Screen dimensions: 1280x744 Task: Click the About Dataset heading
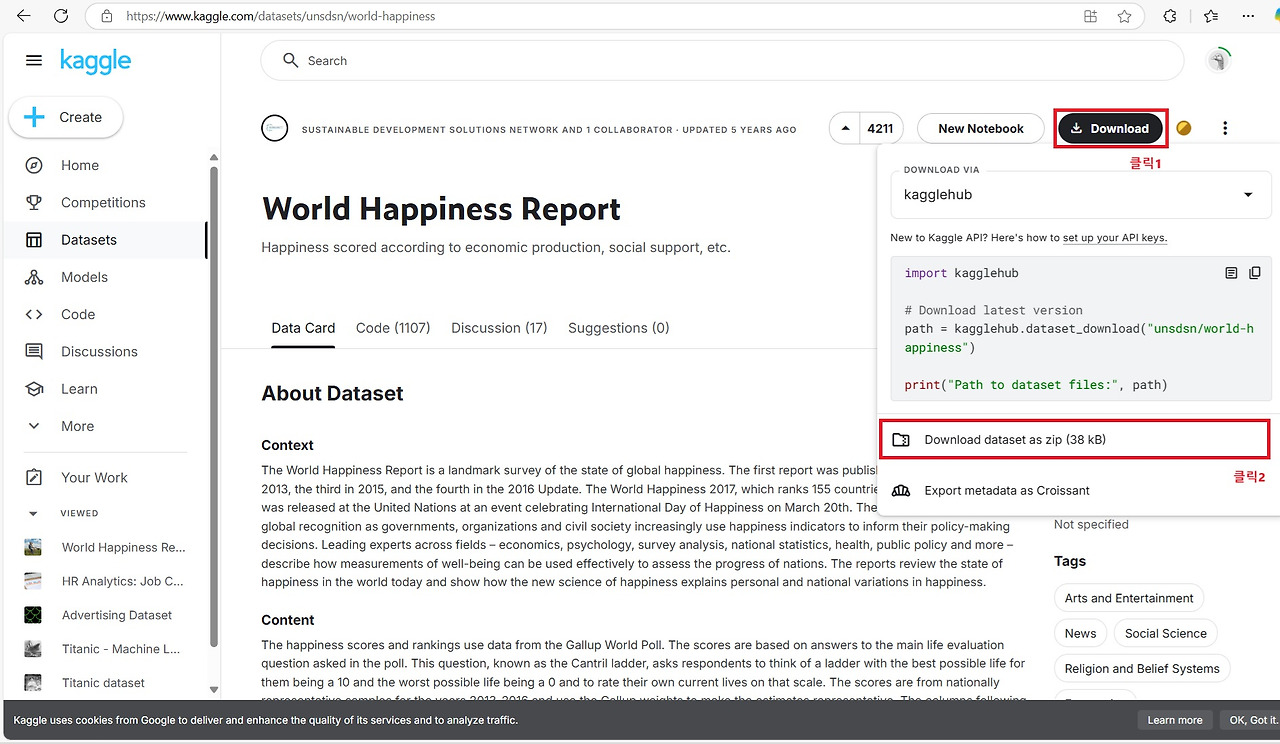coord(332,393)
